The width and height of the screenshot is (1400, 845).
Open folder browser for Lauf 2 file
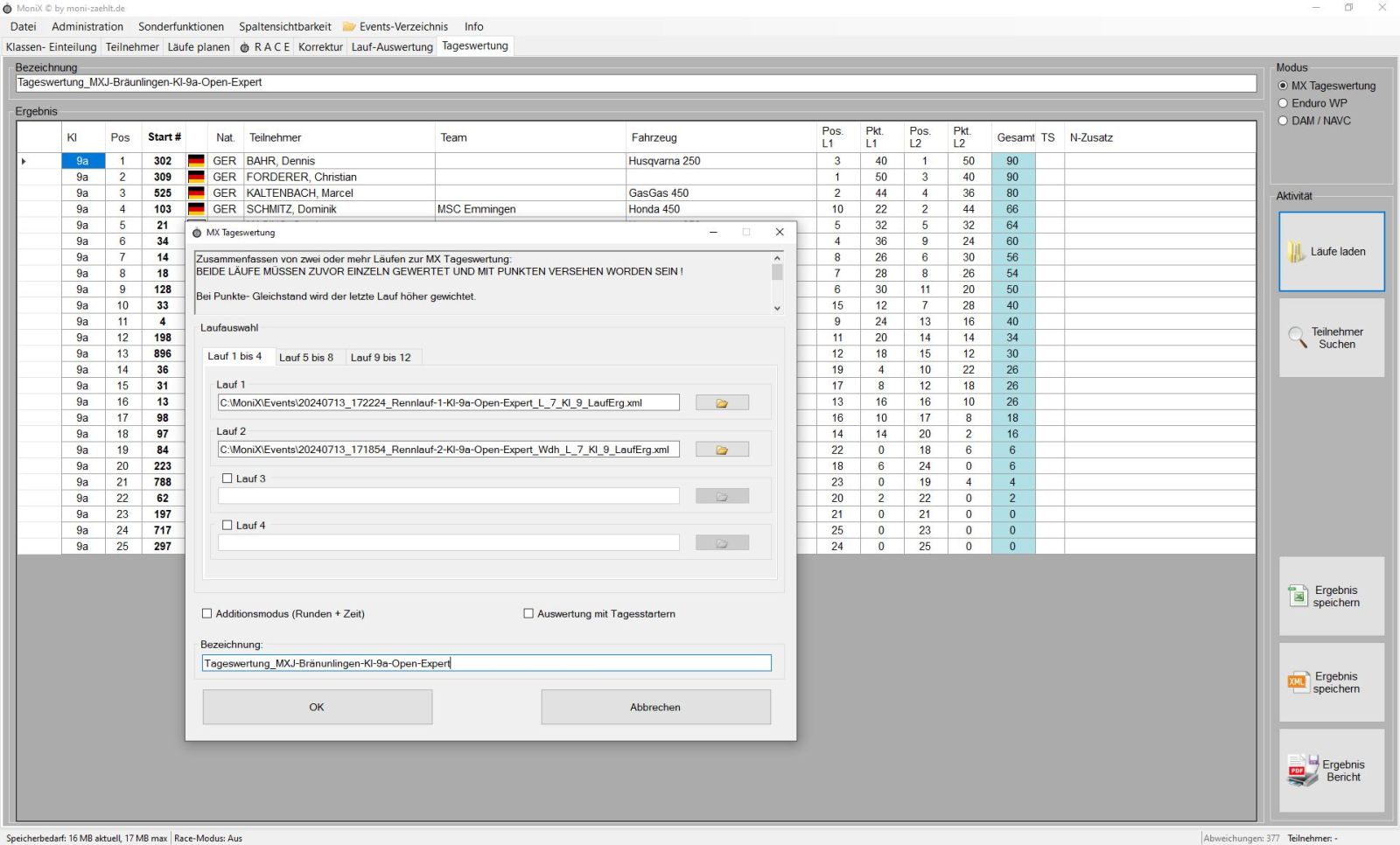point(722,450)
